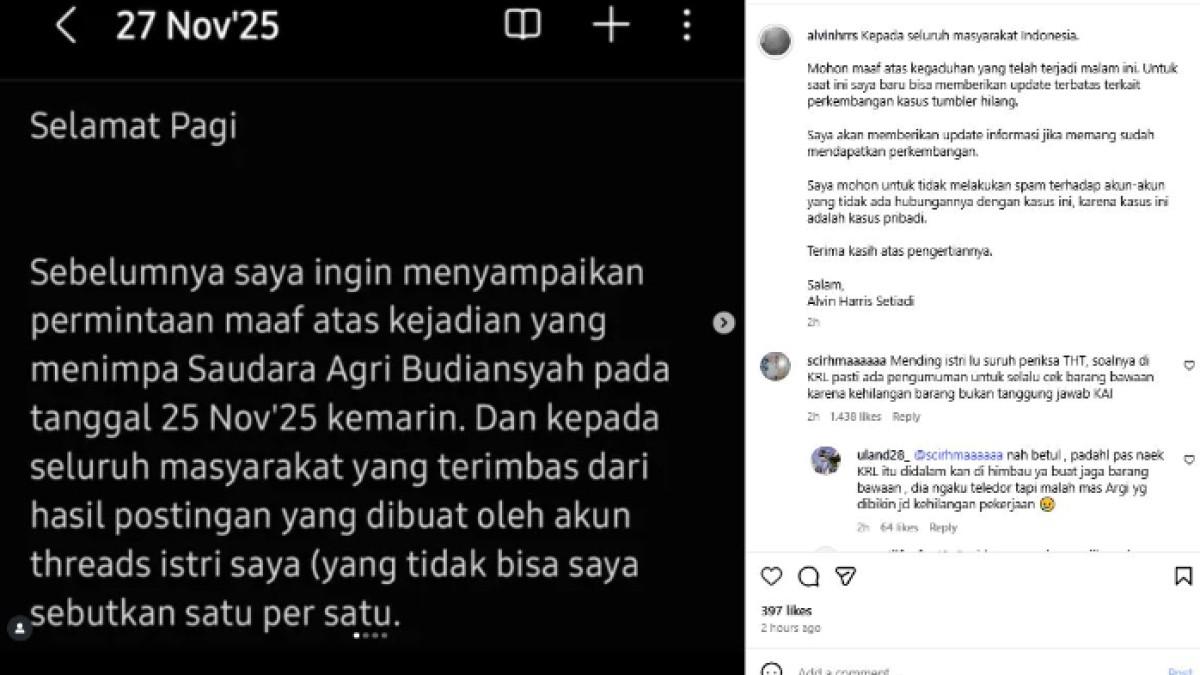Tap the back arrow beside 27 Nov'25

point(66,25)
